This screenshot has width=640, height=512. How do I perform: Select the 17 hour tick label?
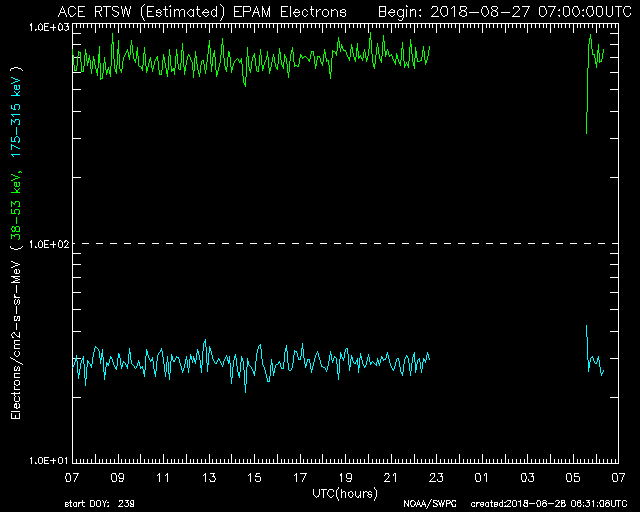(300, 478)
